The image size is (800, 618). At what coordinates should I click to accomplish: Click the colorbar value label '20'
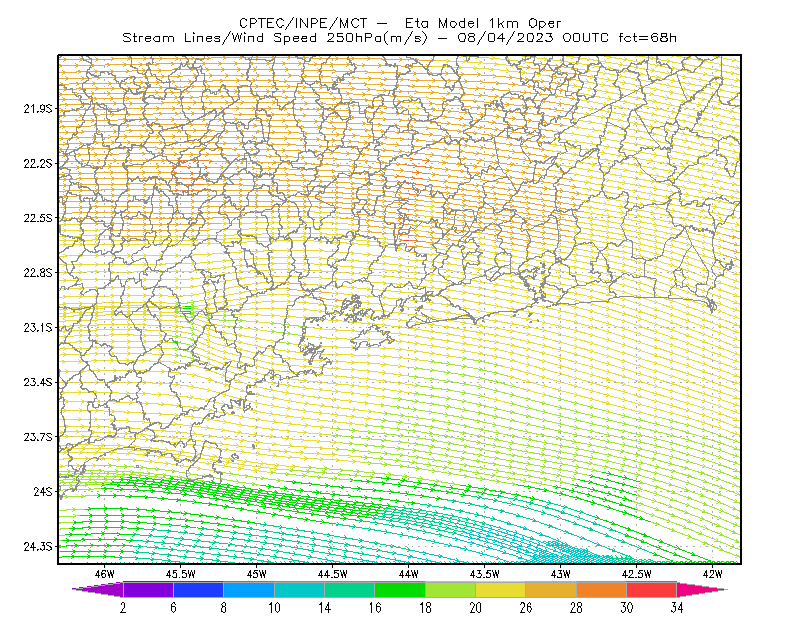(x=476, y=608)
